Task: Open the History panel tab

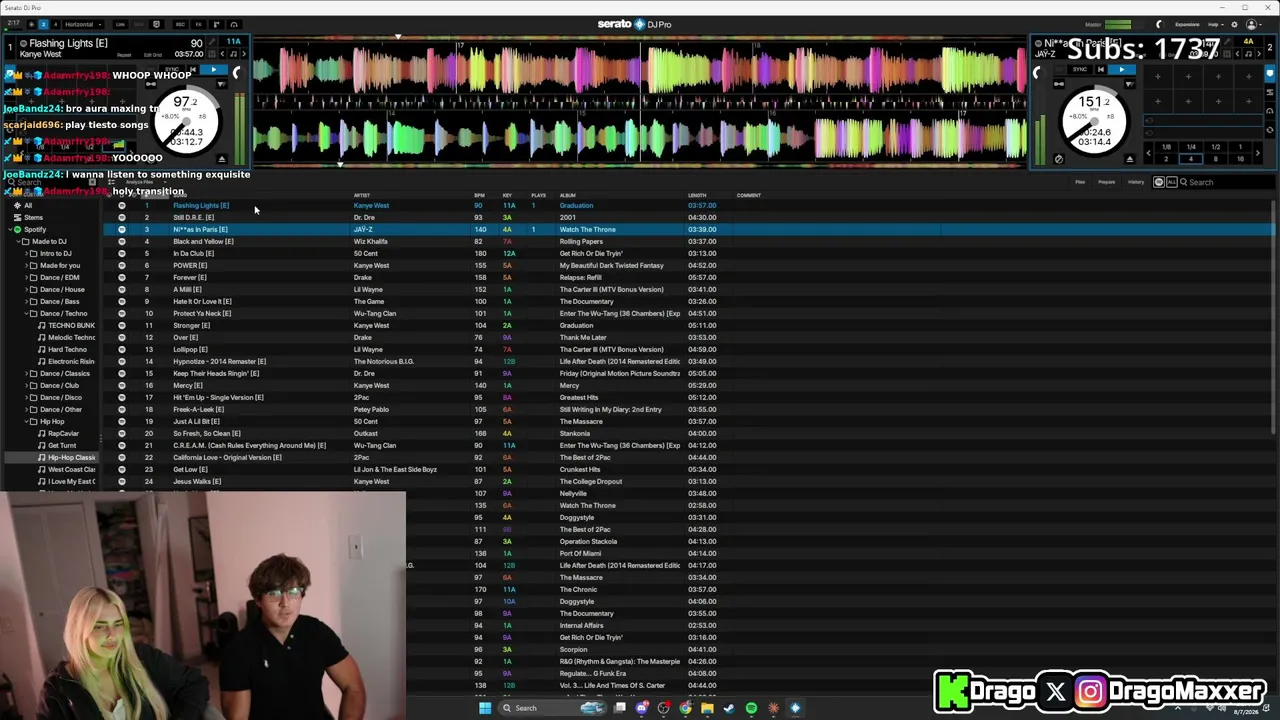Action: click(1136, 182)
